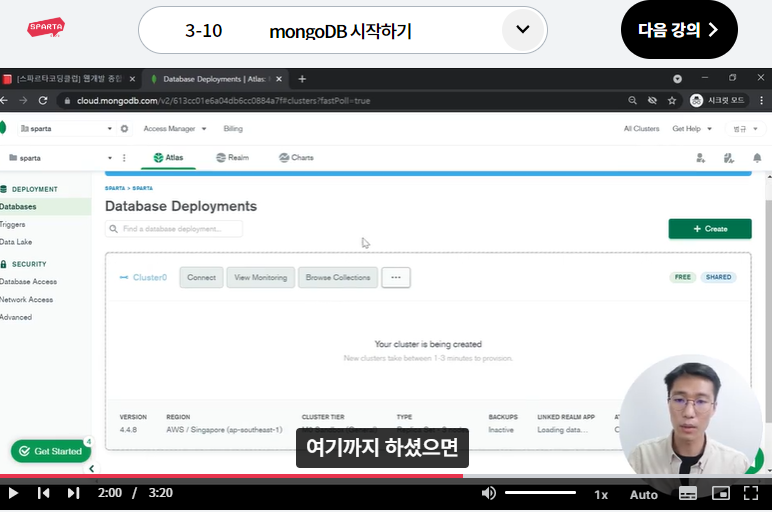Bookmark this page with the star icon
Screen dimensions: 772x512
(x=672, y=100)
